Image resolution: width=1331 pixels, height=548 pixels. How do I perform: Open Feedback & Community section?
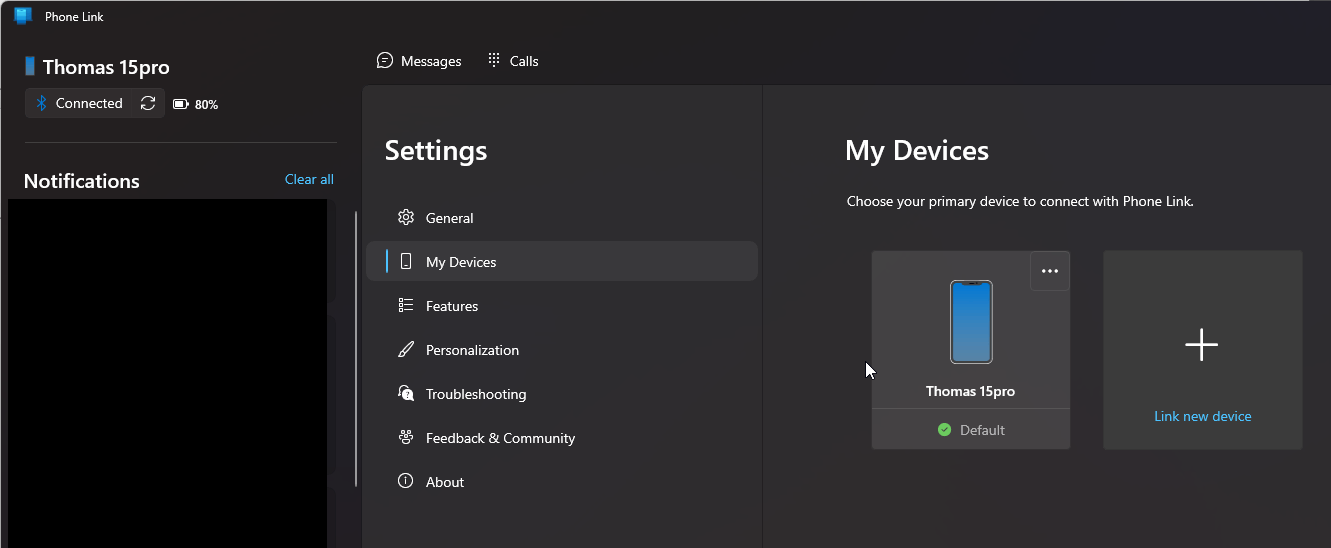click(562, 438)
